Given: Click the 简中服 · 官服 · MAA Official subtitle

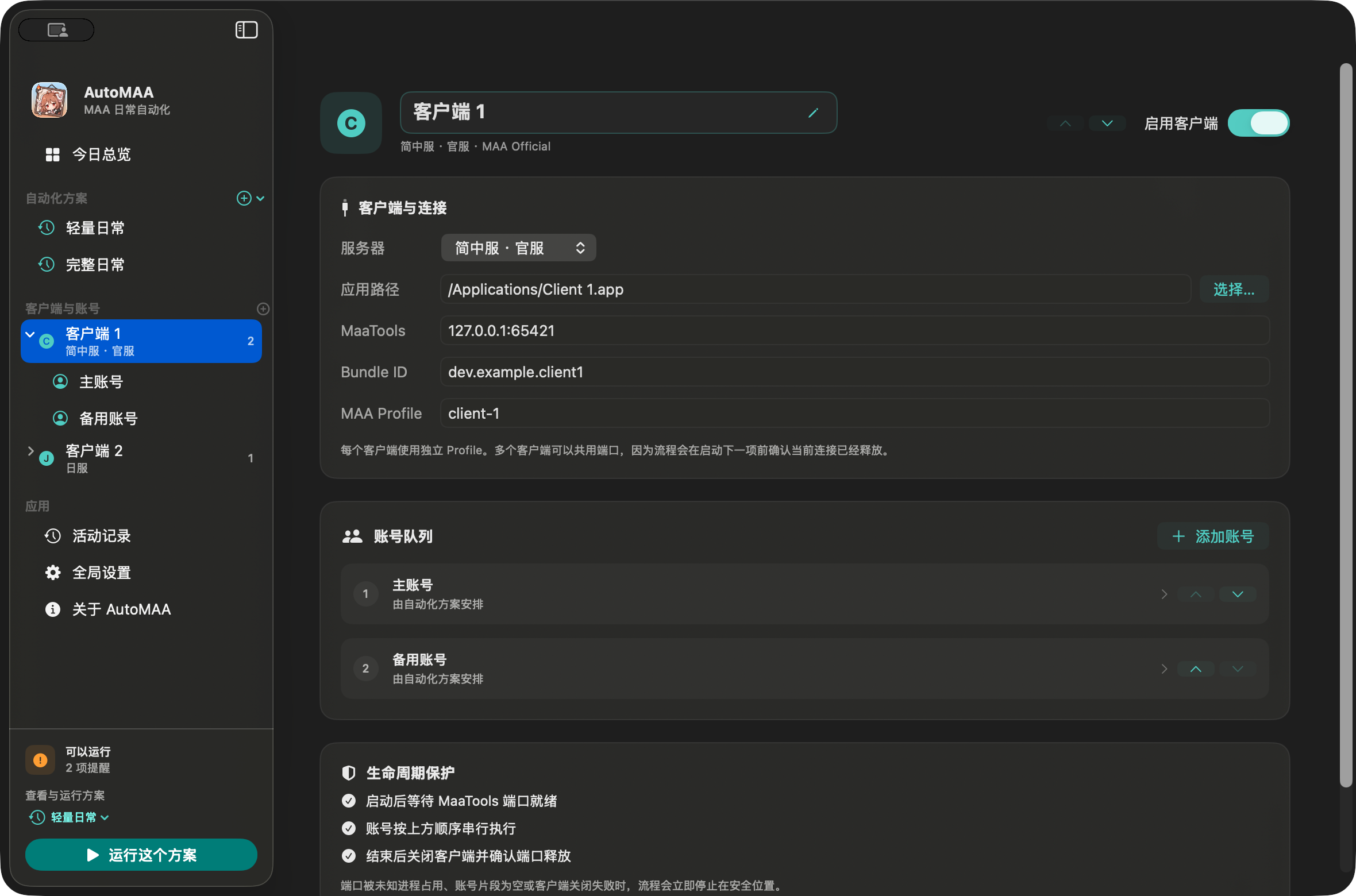Looking at the screenshot, I should click(x=475, y=146).
